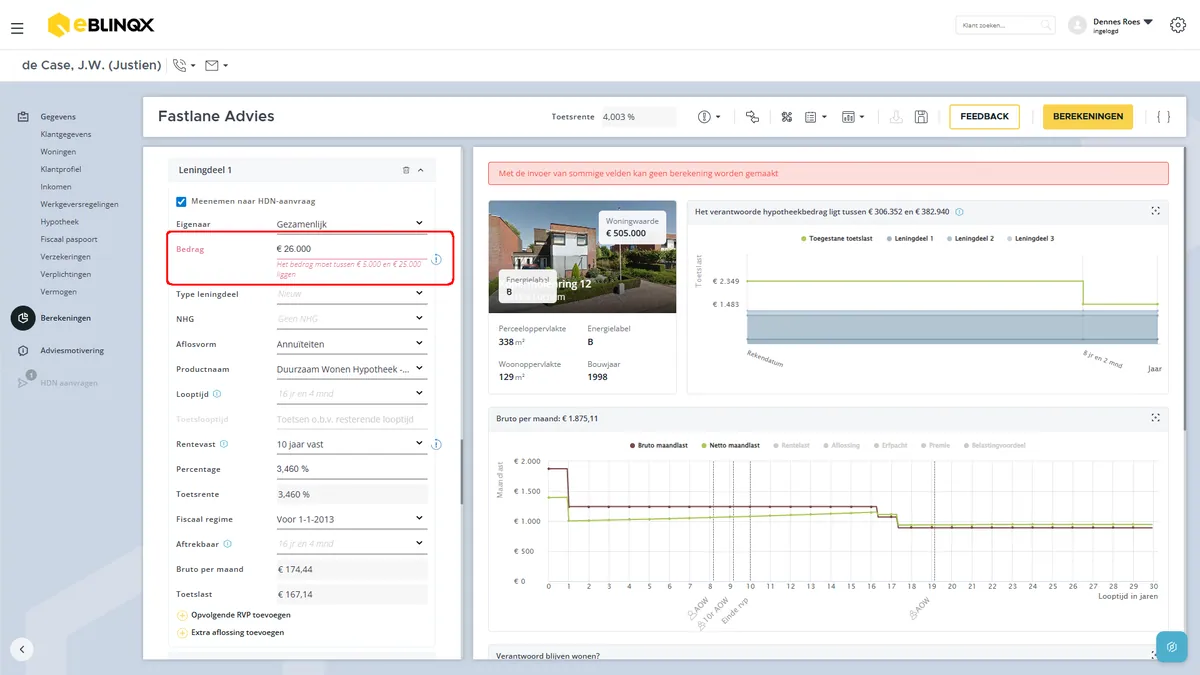Open the email envelope options icon
1200x675 pixels.
211,66
